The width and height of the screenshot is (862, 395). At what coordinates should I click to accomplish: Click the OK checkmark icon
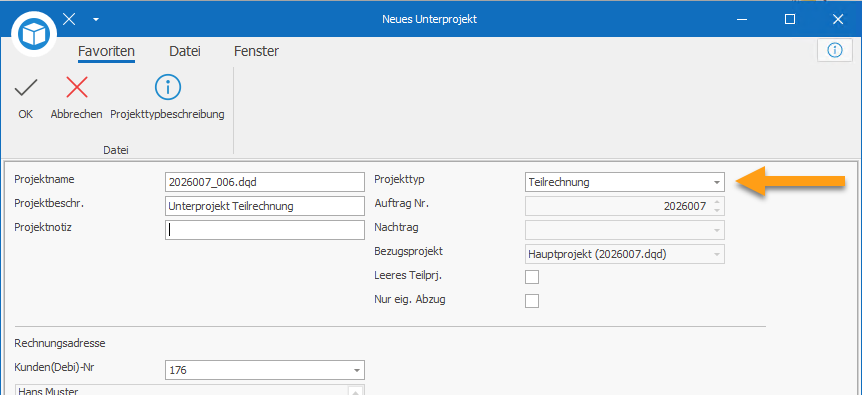click(x=25, y=88)
